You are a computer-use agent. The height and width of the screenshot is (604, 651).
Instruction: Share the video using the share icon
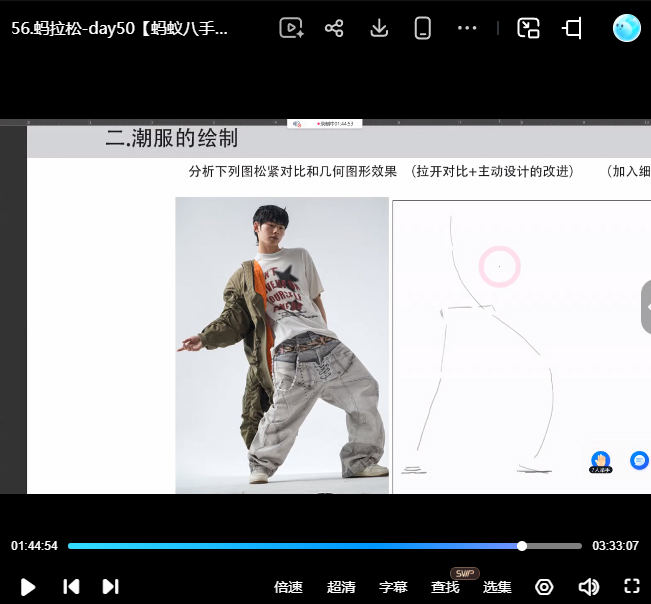click(x=334, y=28)
